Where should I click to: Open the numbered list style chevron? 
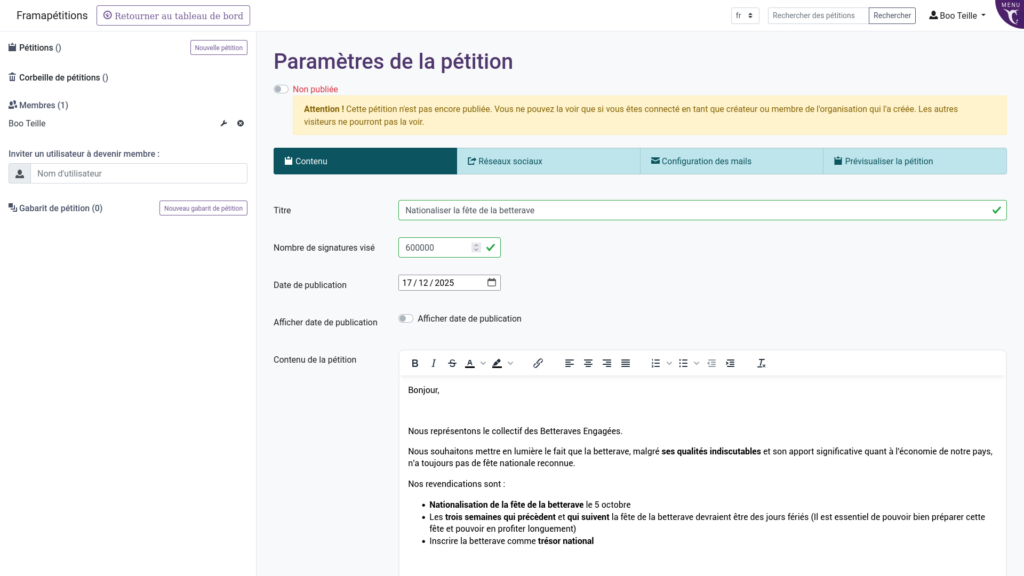(x=671, y=363)
